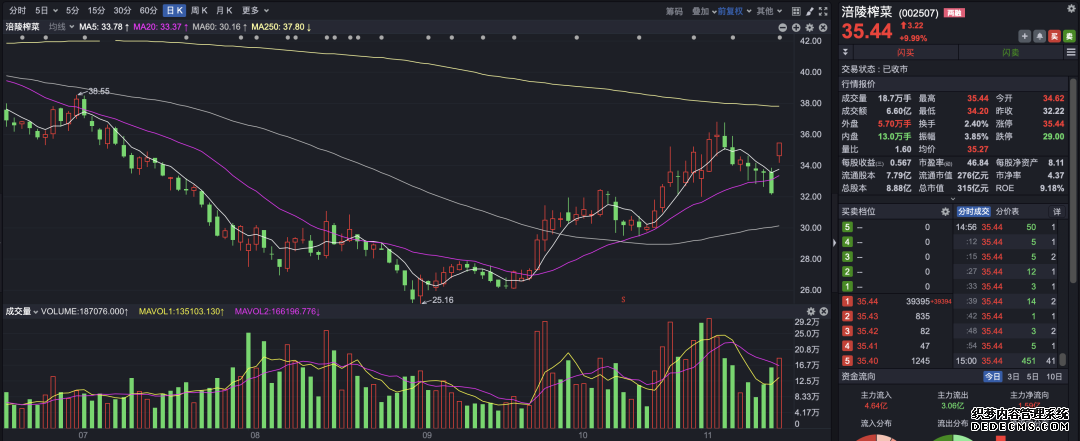
Task: Open the hamburger menu beside 闪卖
Action: pyautogui.click(x=1070, y=52)
